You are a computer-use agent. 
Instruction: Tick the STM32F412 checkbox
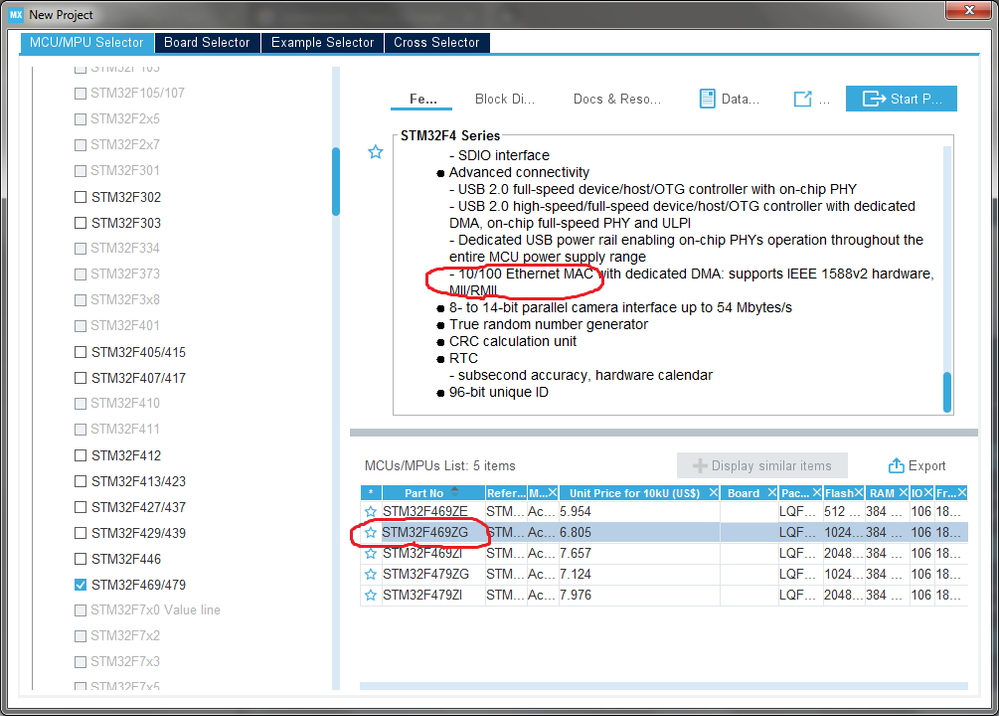[80, 455]
